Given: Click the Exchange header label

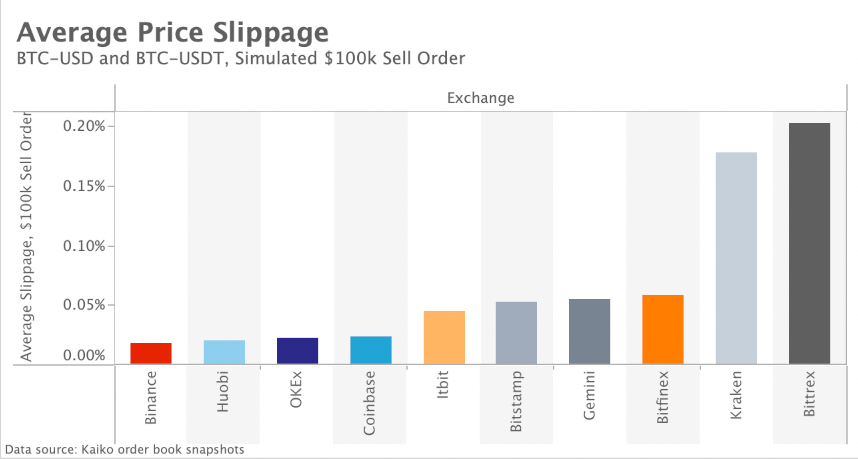Looking at the screenshot, I should pyautogui.click(x=480, y=98).
